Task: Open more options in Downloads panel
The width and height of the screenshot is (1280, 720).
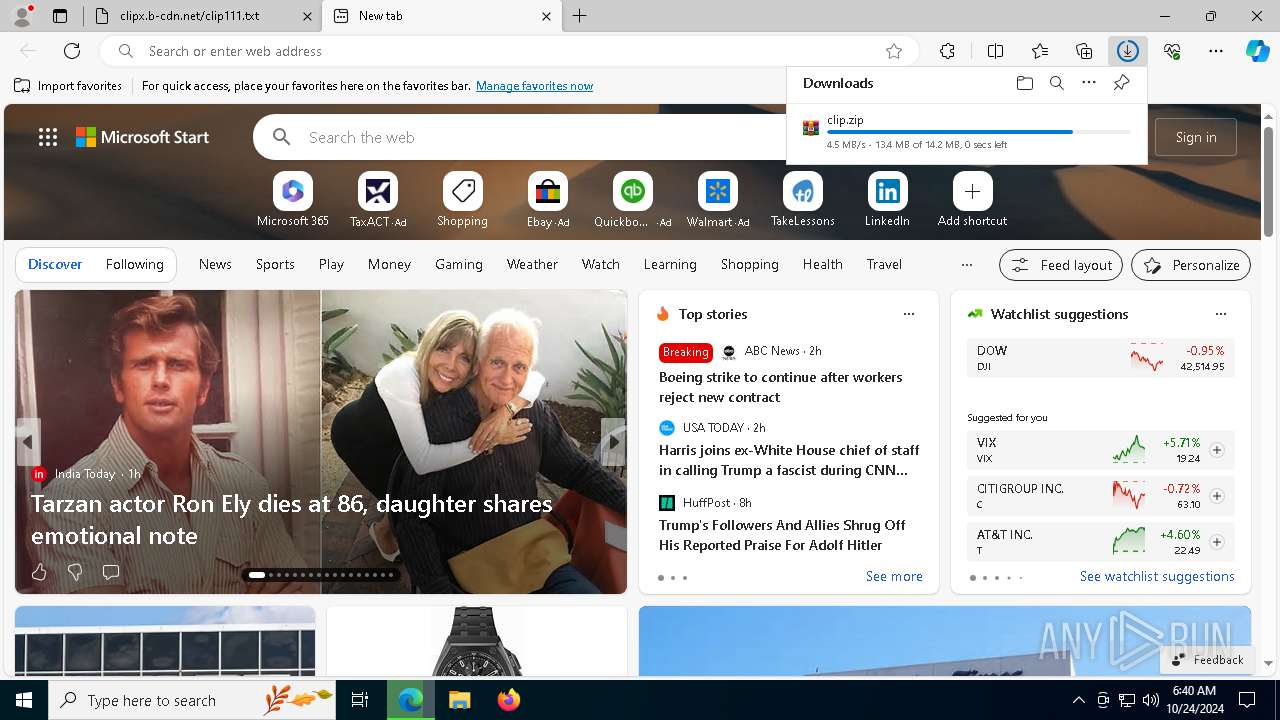Action: (1089, 83)
